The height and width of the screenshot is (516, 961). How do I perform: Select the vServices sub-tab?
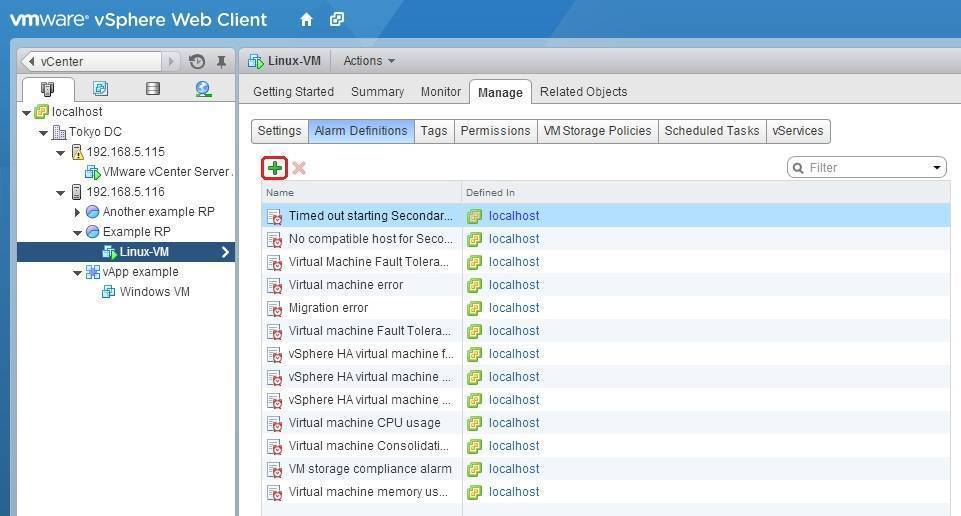[x=797, y=131]
